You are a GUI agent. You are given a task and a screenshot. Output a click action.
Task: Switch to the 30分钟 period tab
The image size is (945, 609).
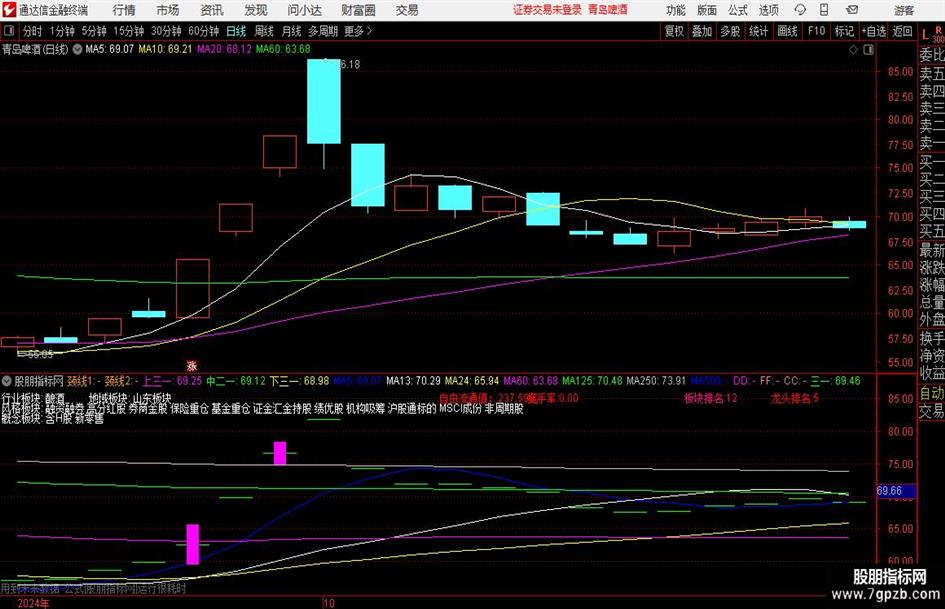click(166, 31)
